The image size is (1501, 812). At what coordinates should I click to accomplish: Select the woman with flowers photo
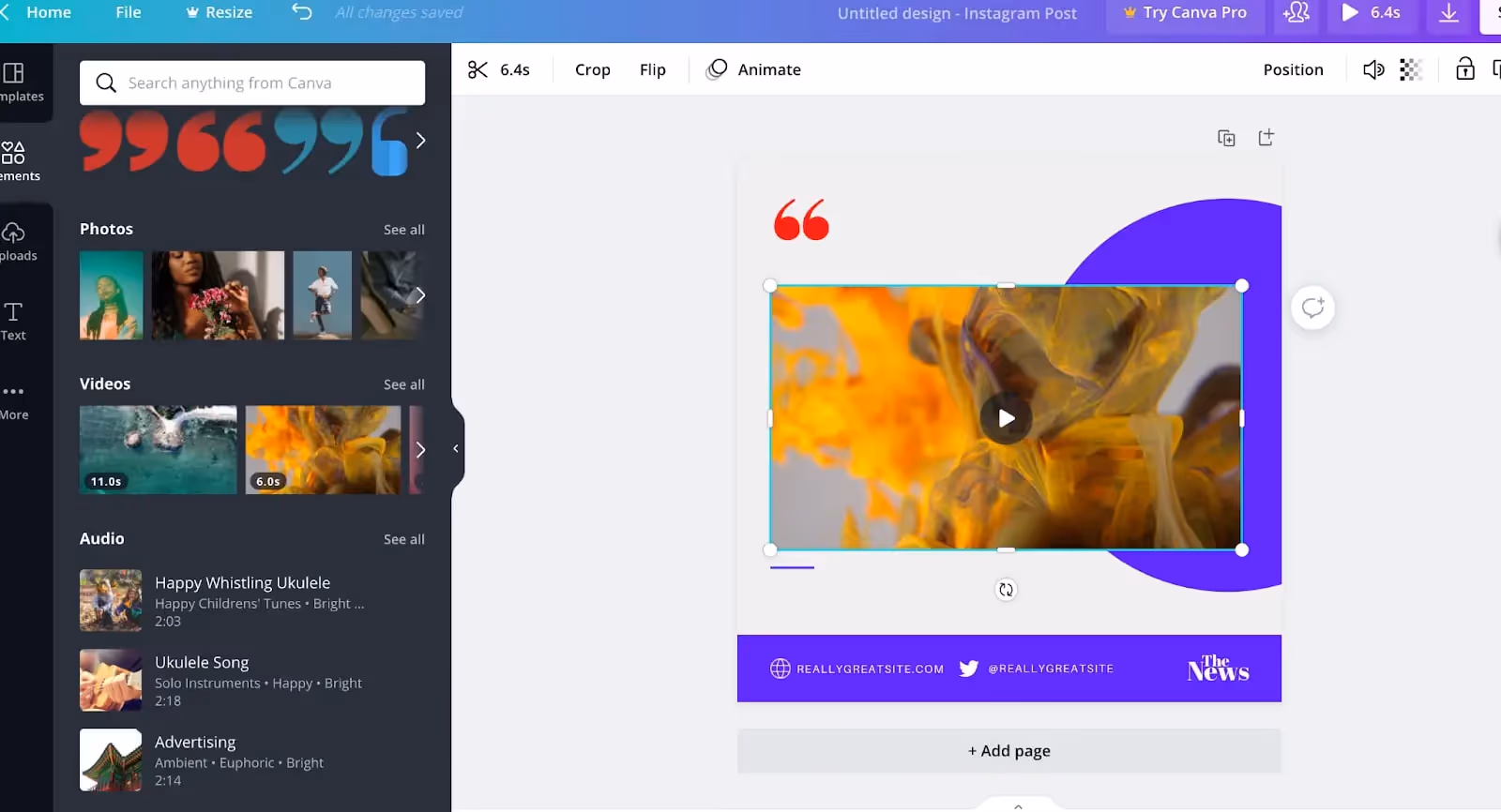218,295
